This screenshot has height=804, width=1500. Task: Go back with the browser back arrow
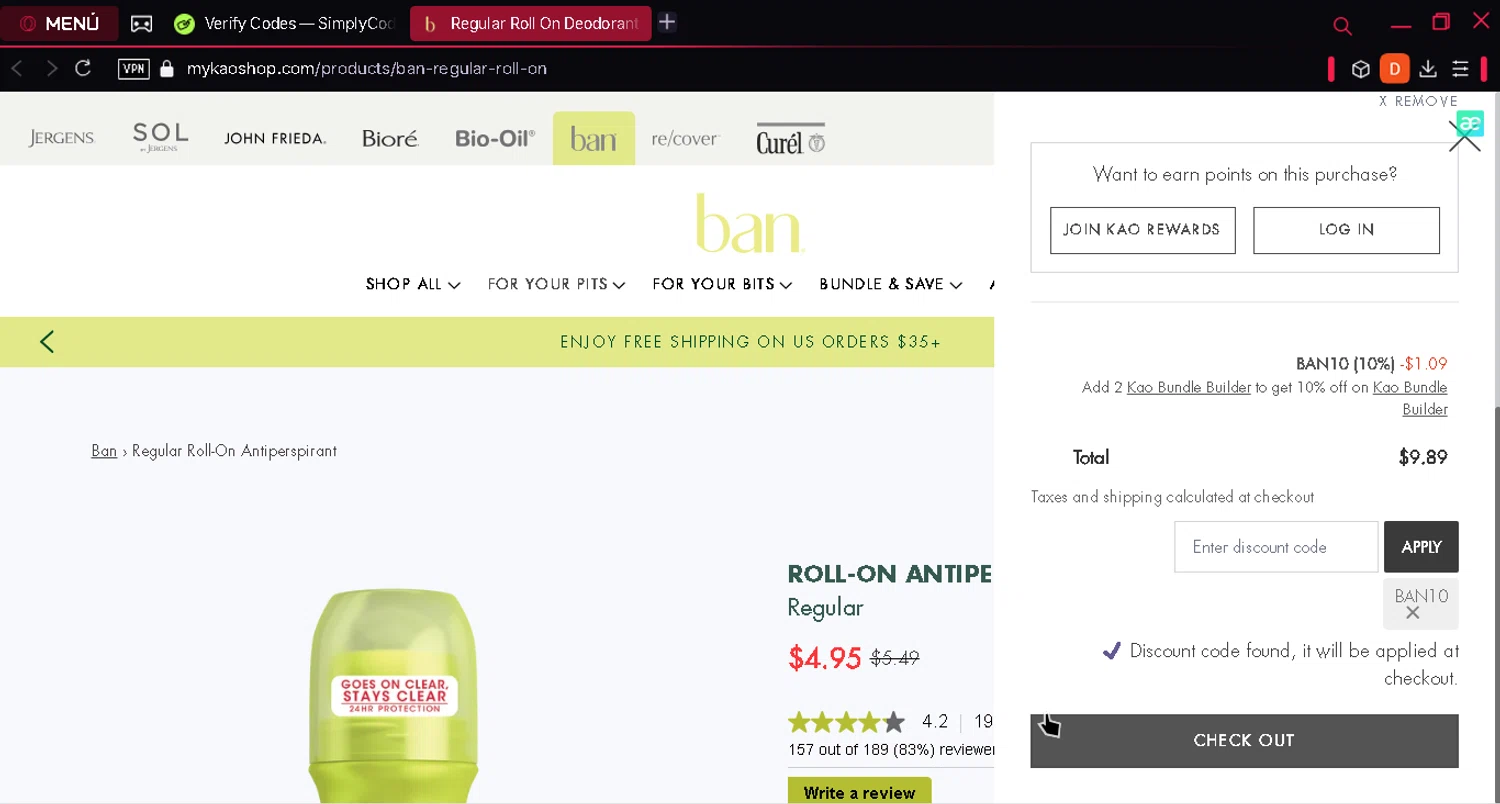point(17,68)
